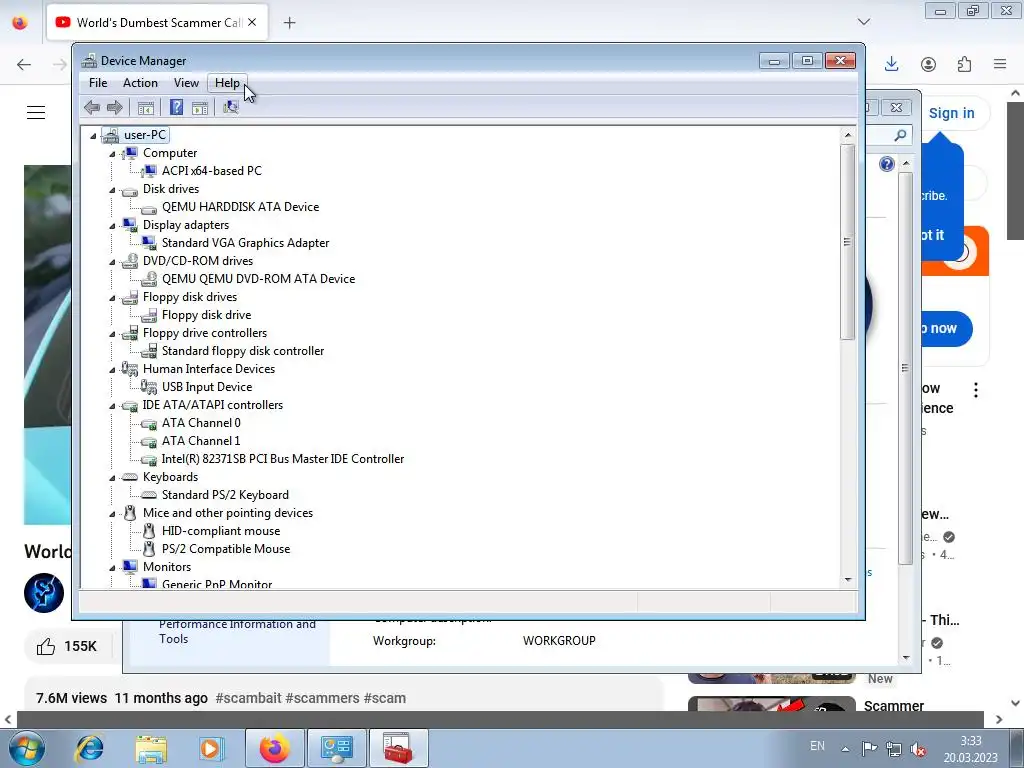Collapse Mice and other pointing devices
Viewport: 1024px width, 768px height.
(112, 514)
